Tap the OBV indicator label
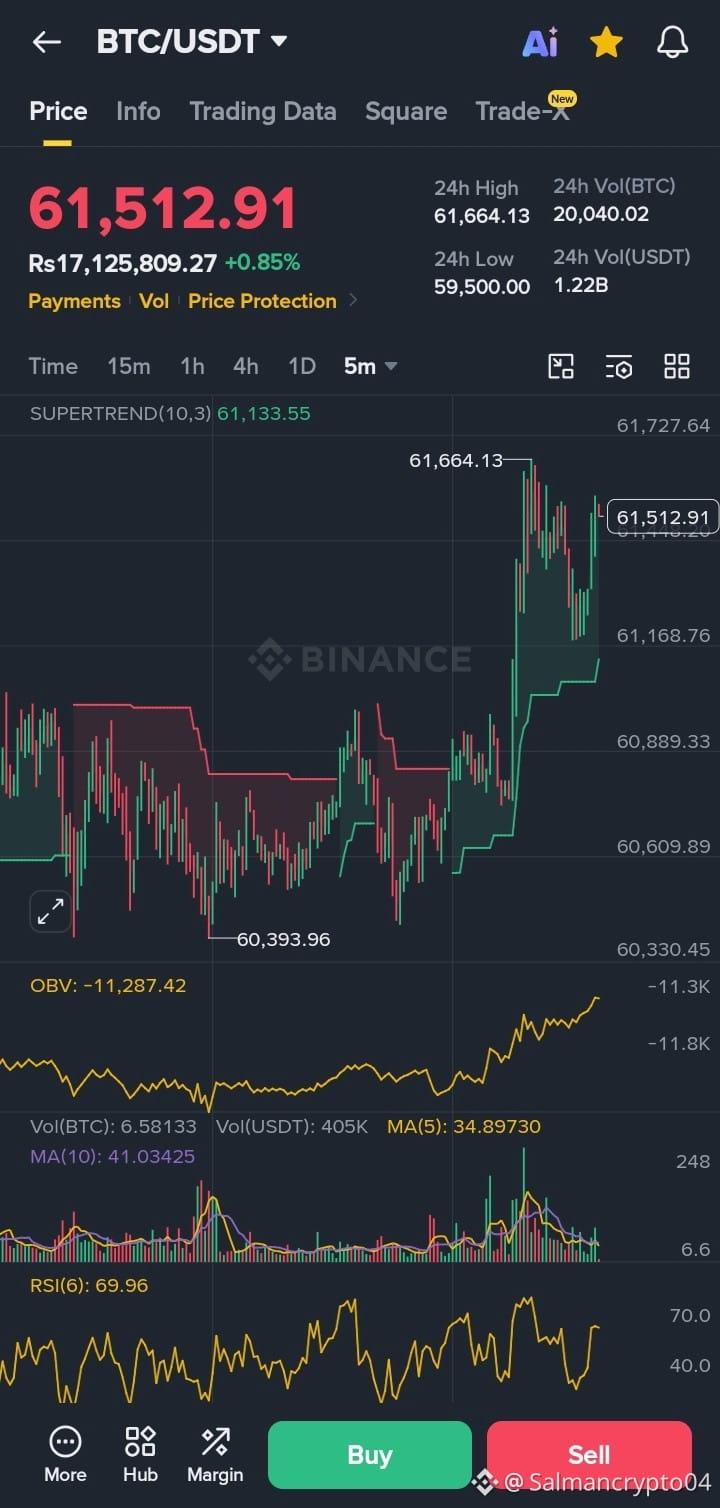 tap(108, 985)
